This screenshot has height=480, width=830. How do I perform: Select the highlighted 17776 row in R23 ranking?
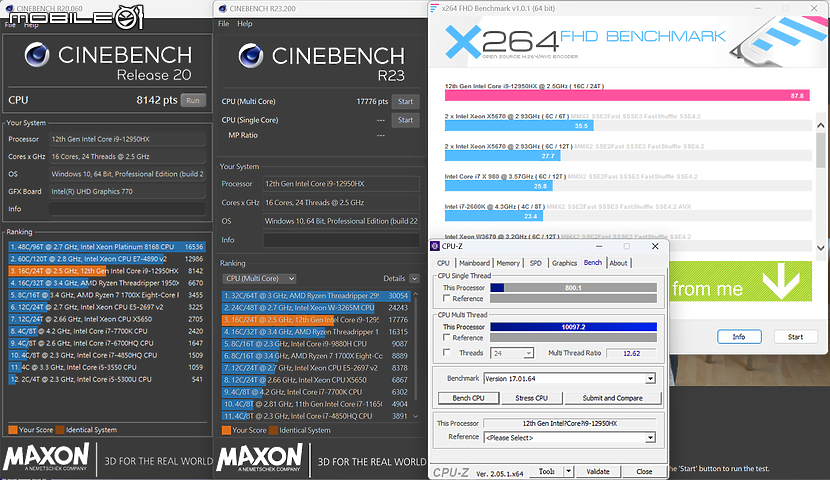[316, 320]
